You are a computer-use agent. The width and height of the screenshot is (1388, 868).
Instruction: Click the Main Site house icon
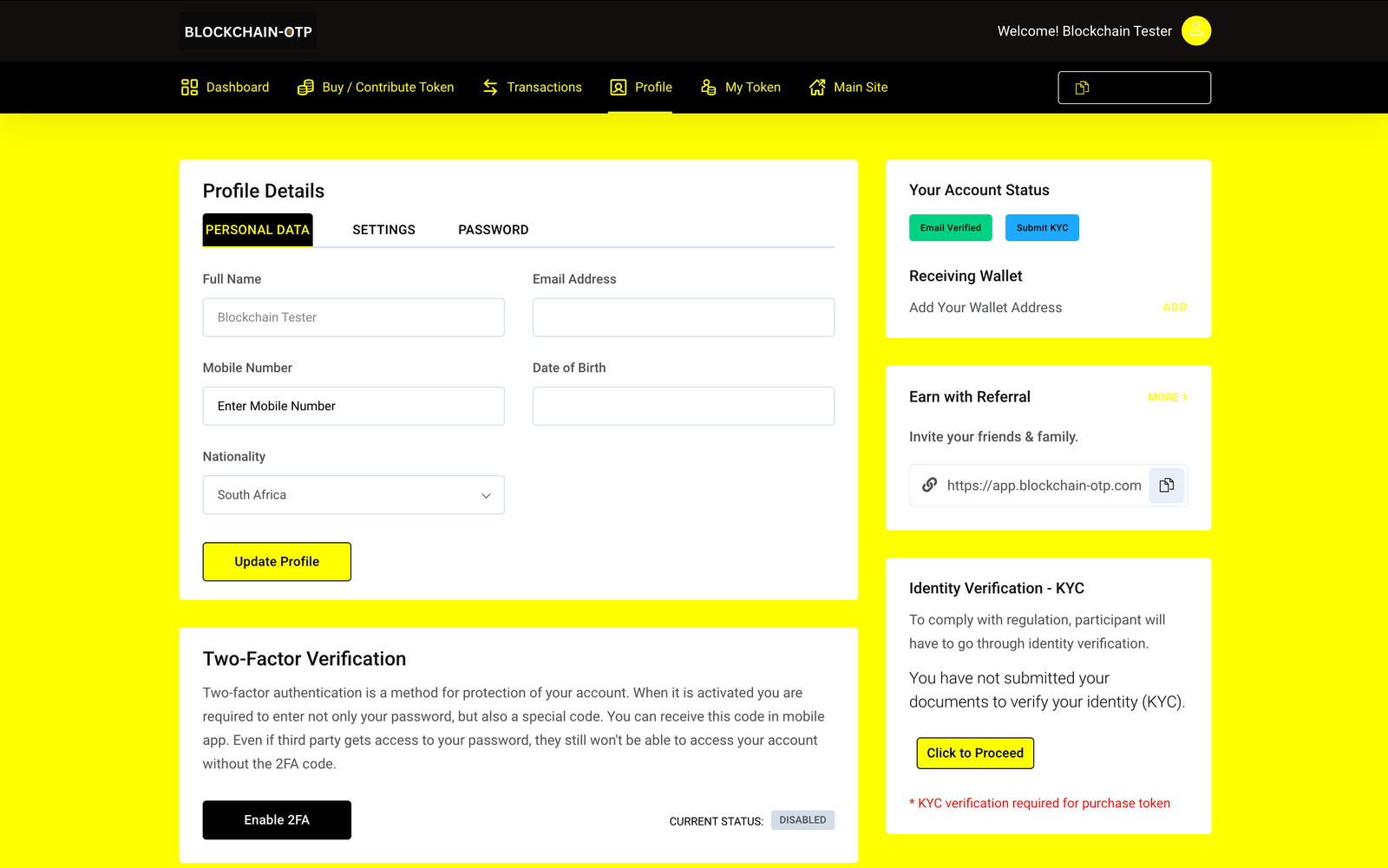pyautogui.click(x=817, y=88)
